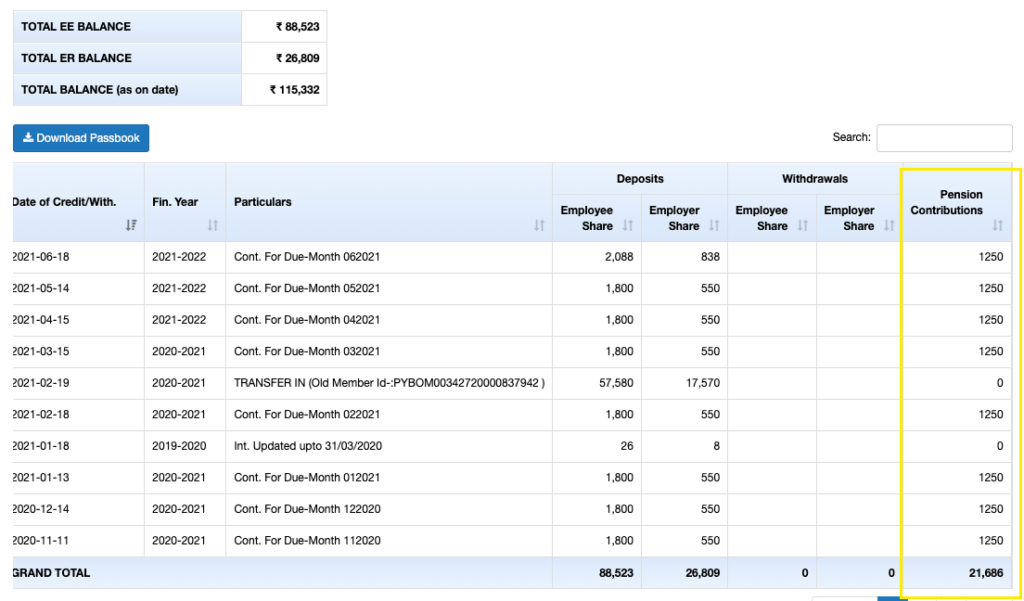1024x601 pixels.
Task: Click the Fin. Year header text
Action: point(175,202)
